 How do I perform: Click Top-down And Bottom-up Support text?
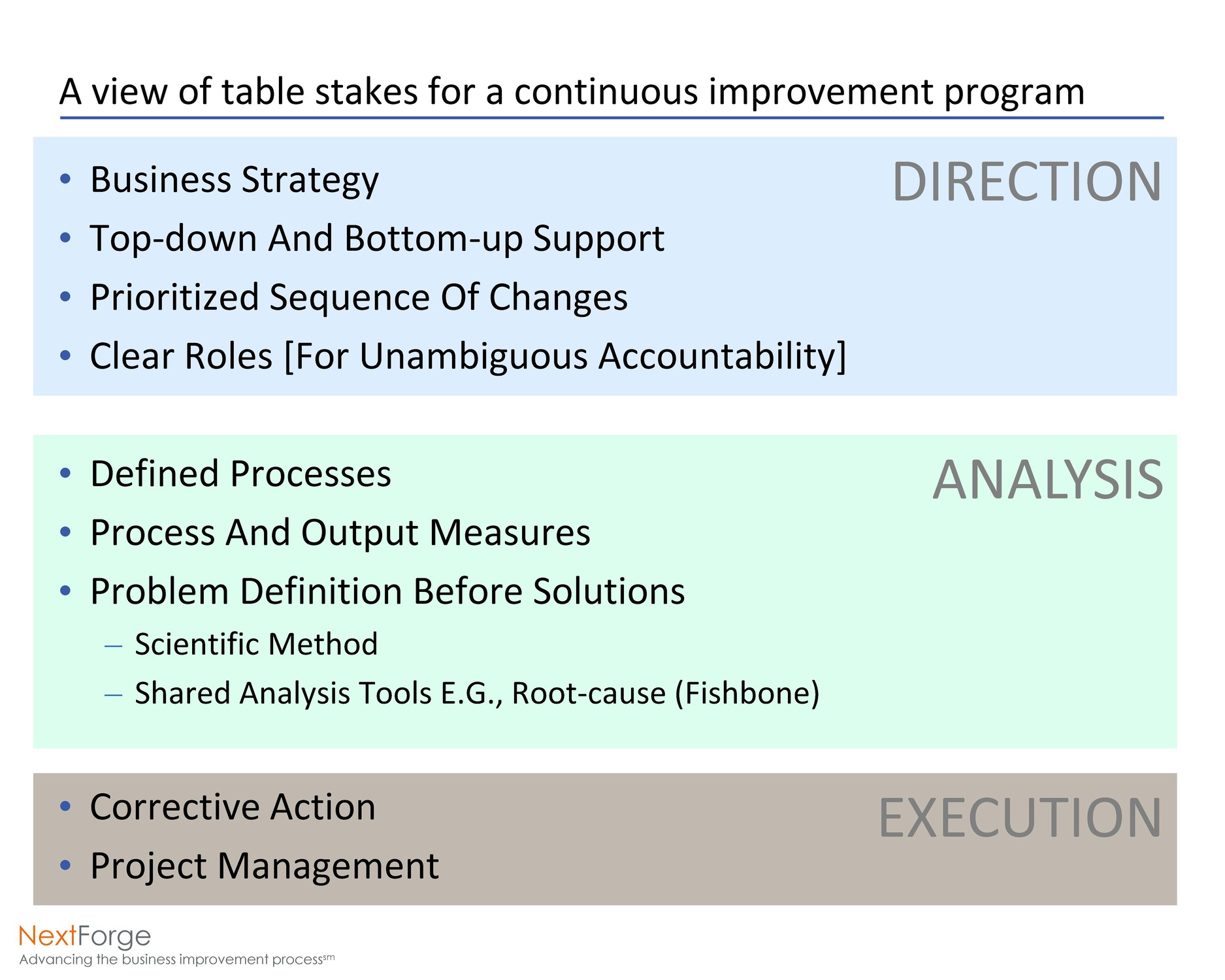(377, 238)
